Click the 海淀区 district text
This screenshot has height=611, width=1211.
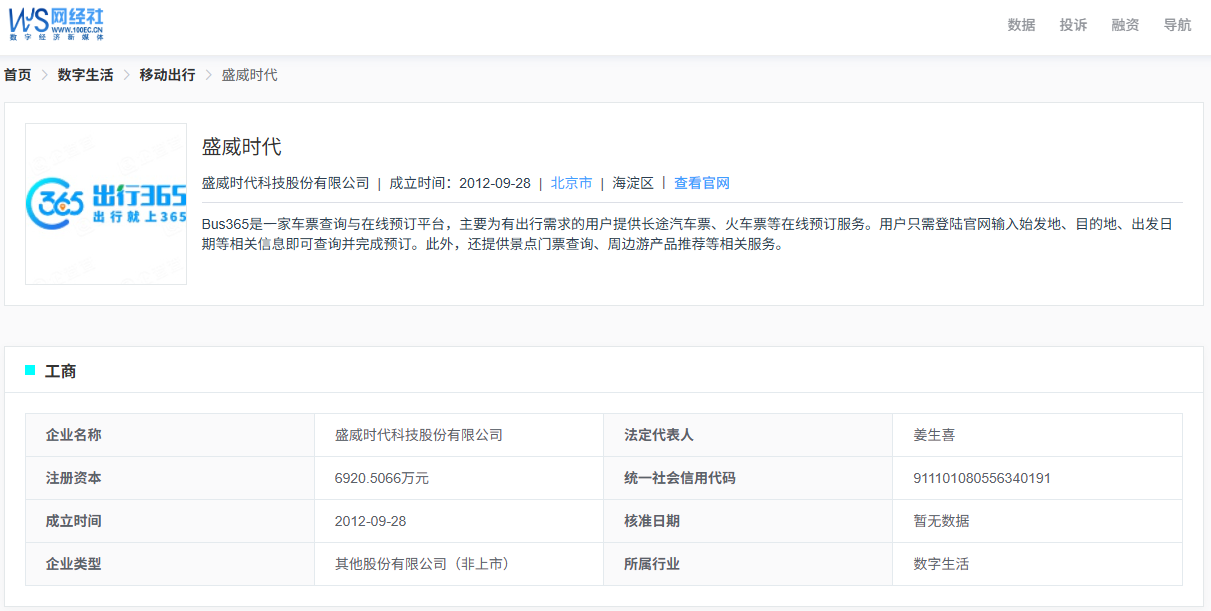point(633,183)
